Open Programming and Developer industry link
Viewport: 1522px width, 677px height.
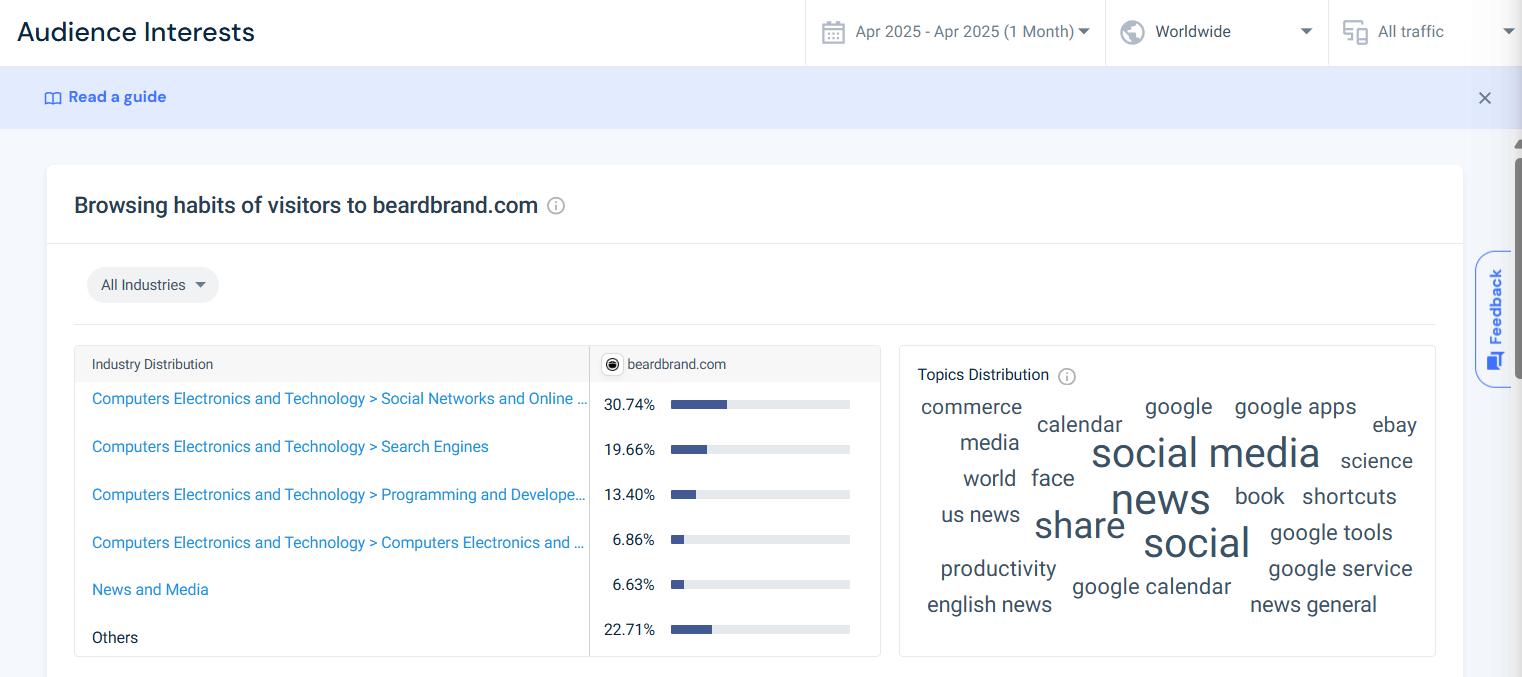click(x=339, y=494)
